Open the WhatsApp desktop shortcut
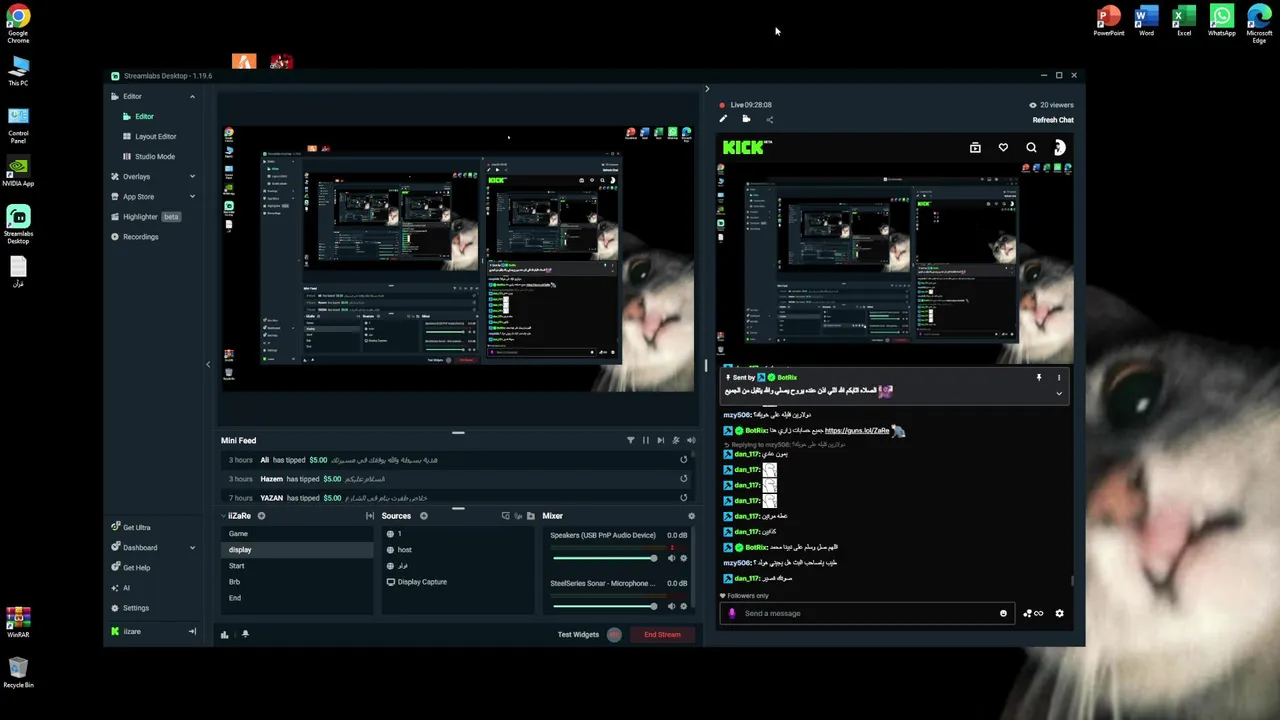1280x720 pixels. [x=1221, y=21]
